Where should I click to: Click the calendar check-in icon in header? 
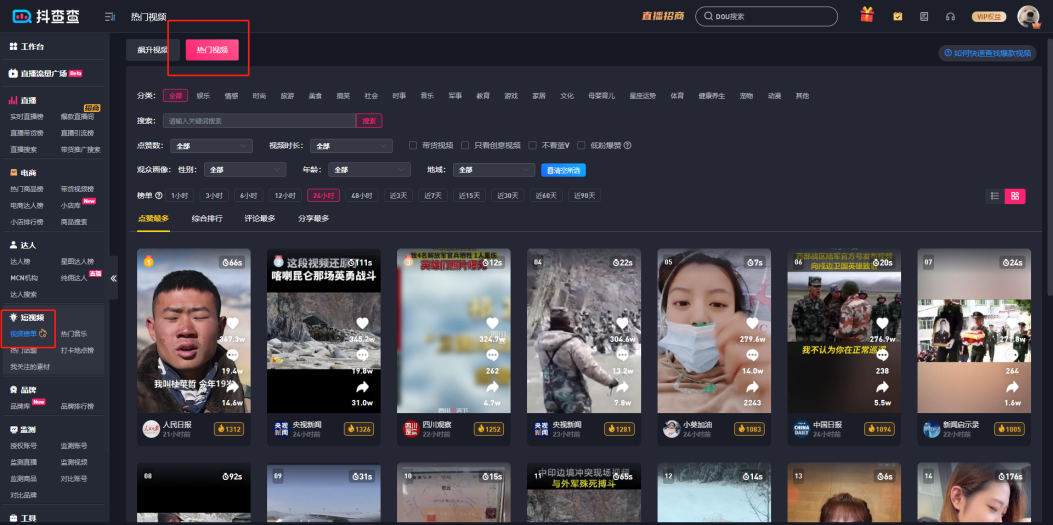(897, 16)
